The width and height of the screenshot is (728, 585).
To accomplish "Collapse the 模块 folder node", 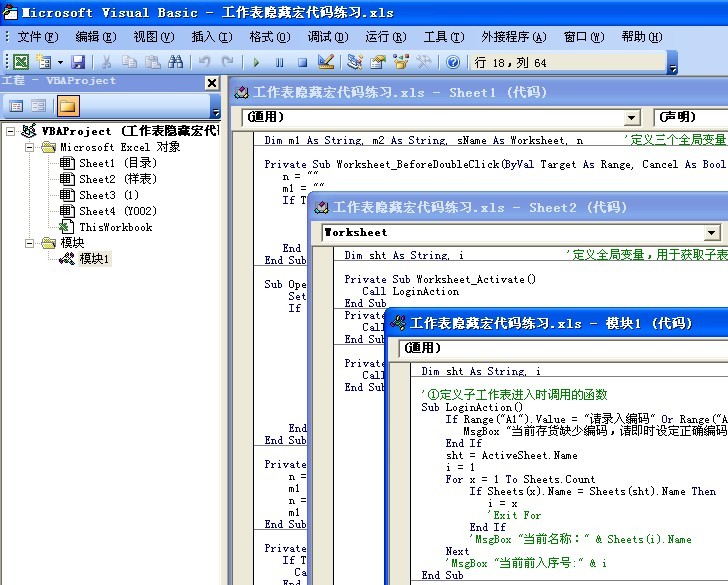I will [29, 243].
